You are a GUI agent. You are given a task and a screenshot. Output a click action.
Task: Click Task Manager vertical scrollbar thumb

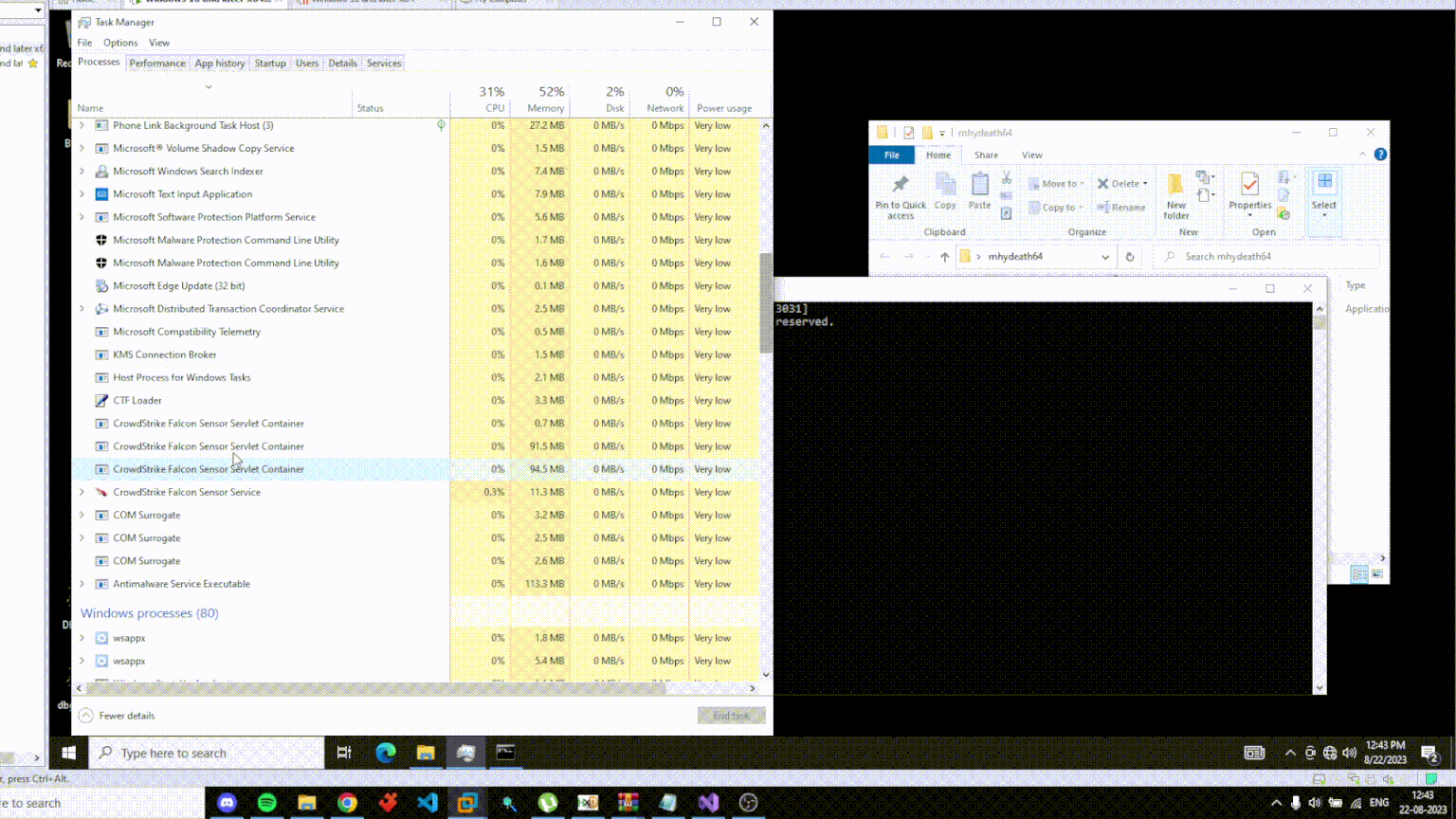pos(766,302)
